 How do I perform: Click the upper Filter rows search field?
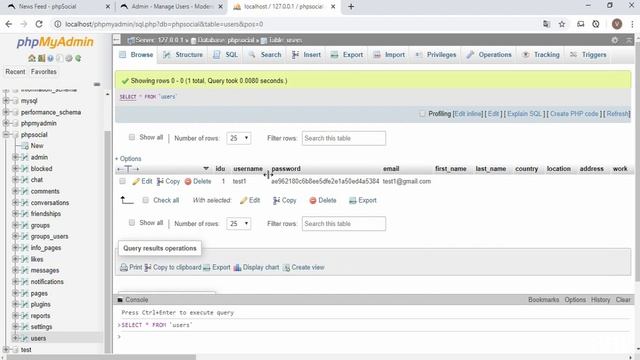344,138
